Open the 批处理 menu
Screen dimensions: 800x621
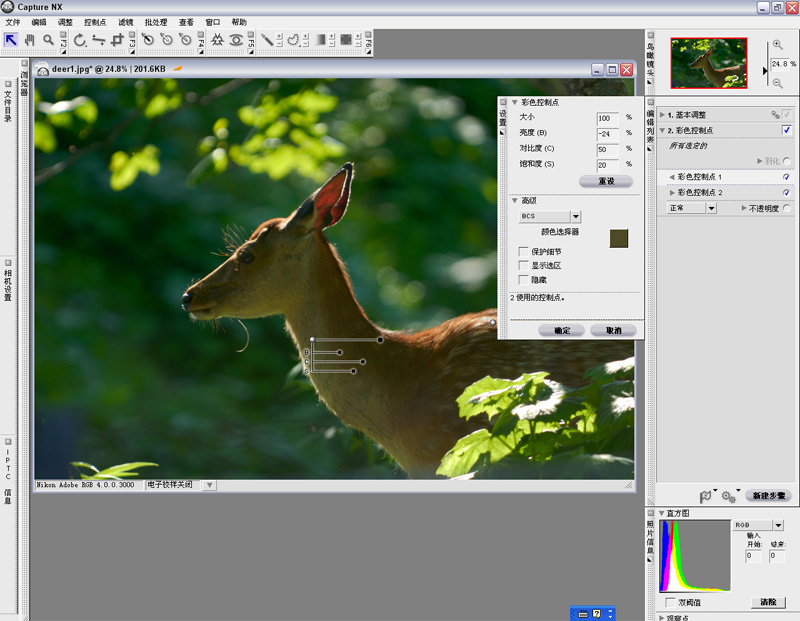[x=156, y=22]
